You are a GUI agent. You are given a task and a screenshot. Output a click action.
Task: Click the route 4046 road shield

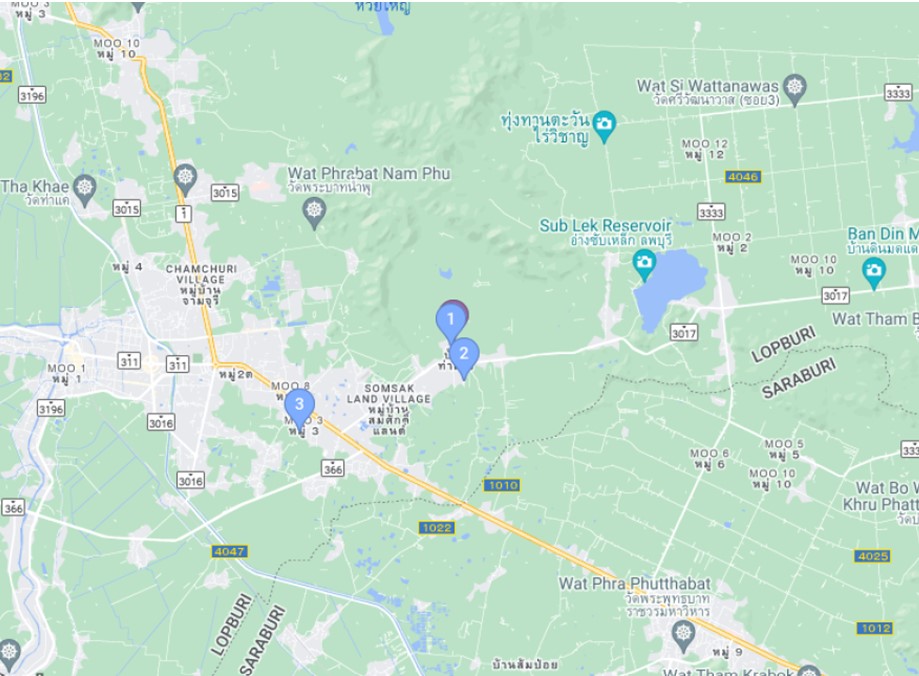[x=743, y=176]
